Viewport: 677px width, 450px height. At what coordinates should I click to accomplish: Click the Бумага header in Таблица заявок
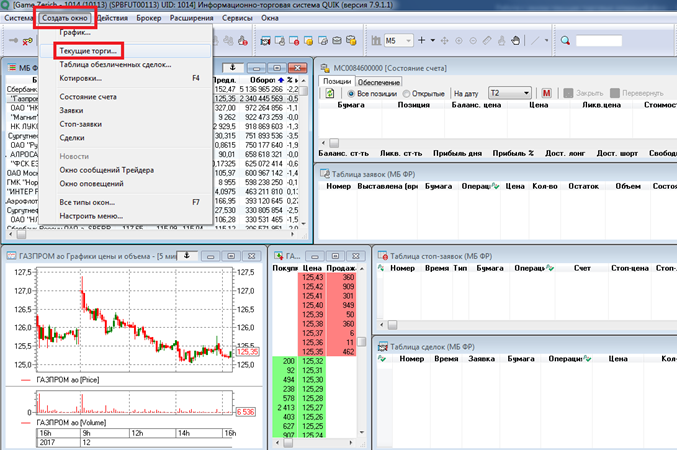pyautogui.click(x=438, y=186)
